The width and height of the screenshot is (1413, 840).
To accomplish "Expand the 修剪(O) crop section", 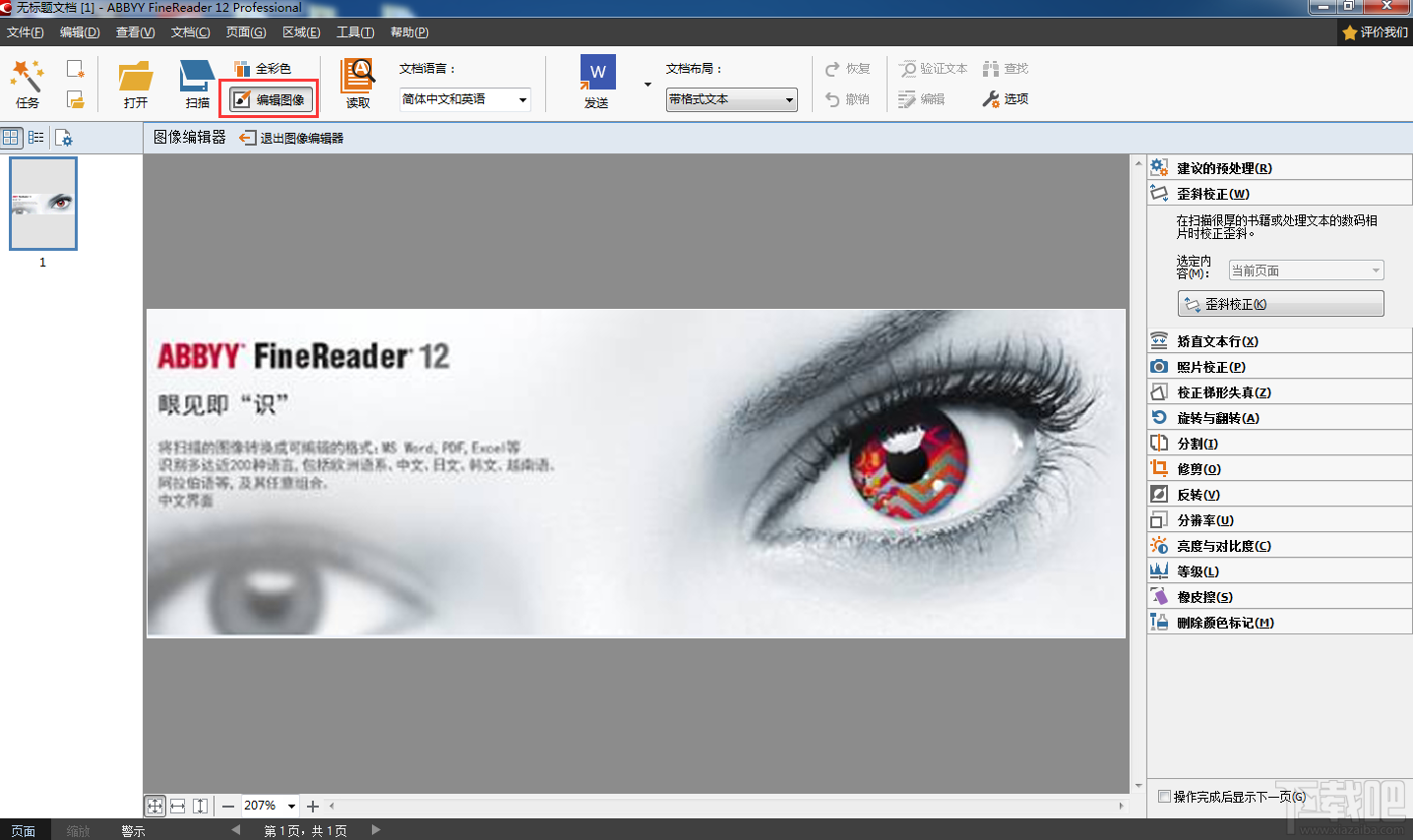I will tap(1279, 469).
